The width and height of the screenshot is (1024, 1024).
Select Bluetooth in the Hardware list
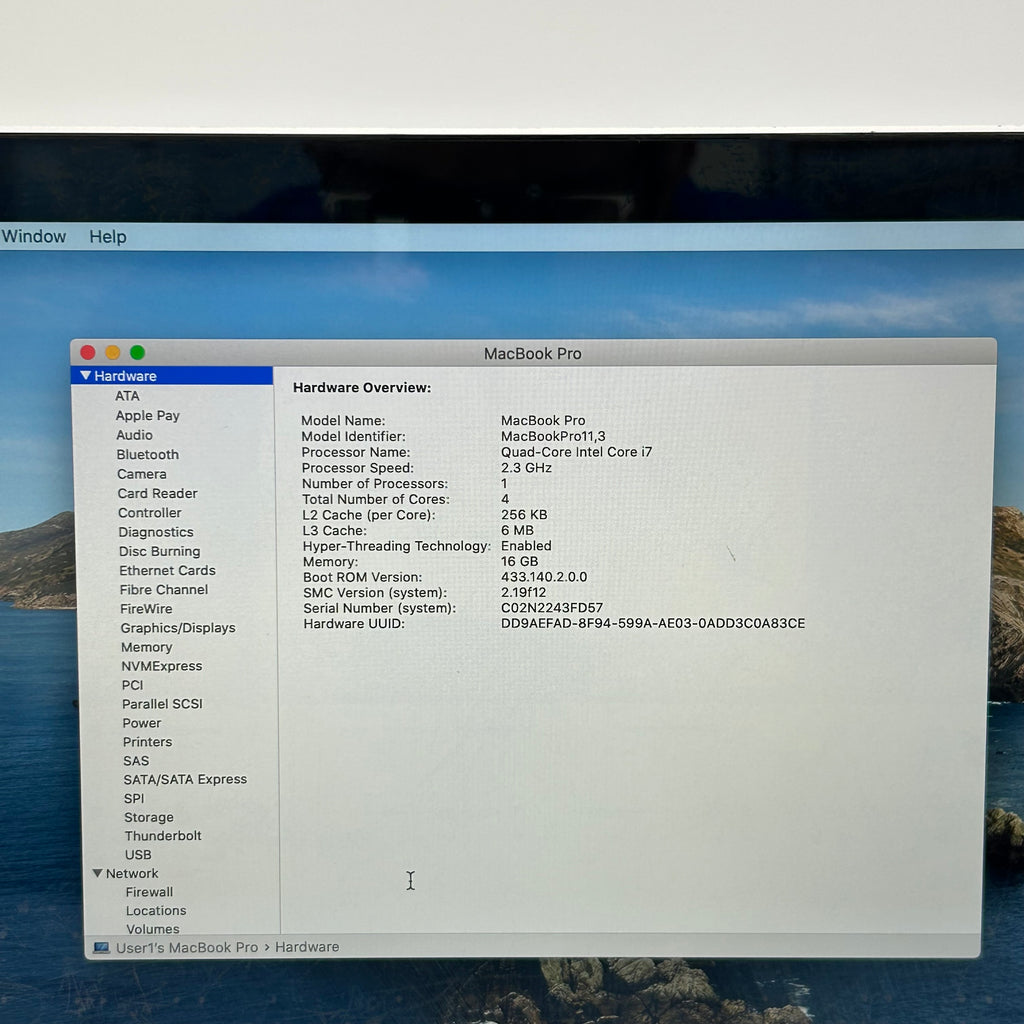coord(148,455)
